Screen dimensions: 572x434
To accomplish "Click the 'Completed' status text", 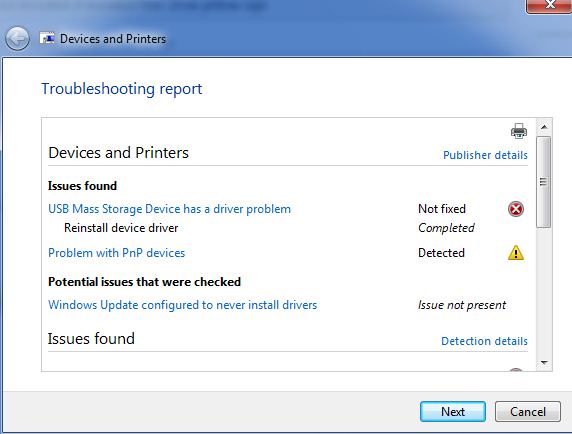I will 446,228.
